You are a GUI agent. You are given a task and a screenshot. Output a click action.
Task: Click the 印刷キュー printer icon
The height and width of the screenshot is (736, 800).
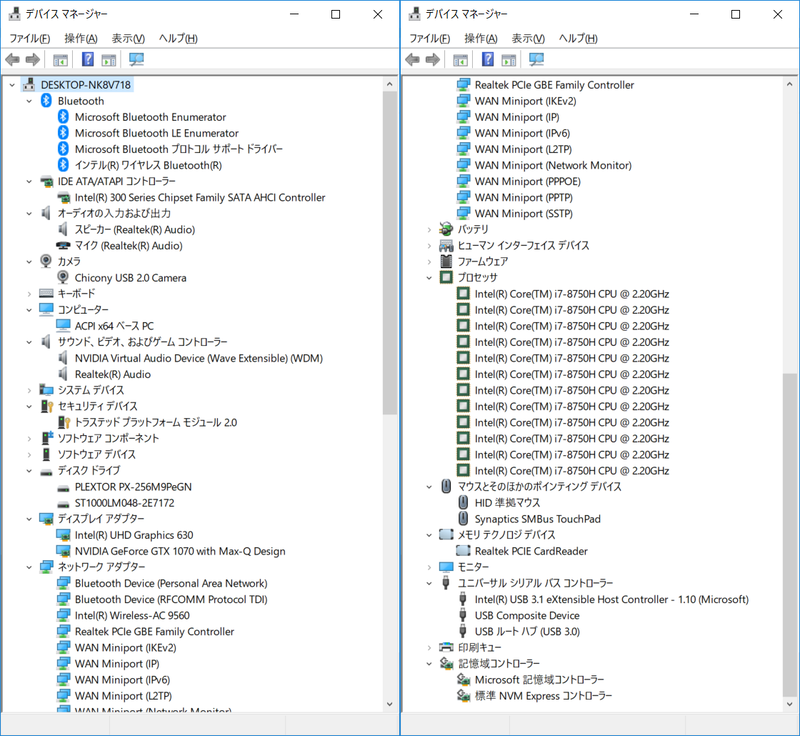click(x=446, y=647)
